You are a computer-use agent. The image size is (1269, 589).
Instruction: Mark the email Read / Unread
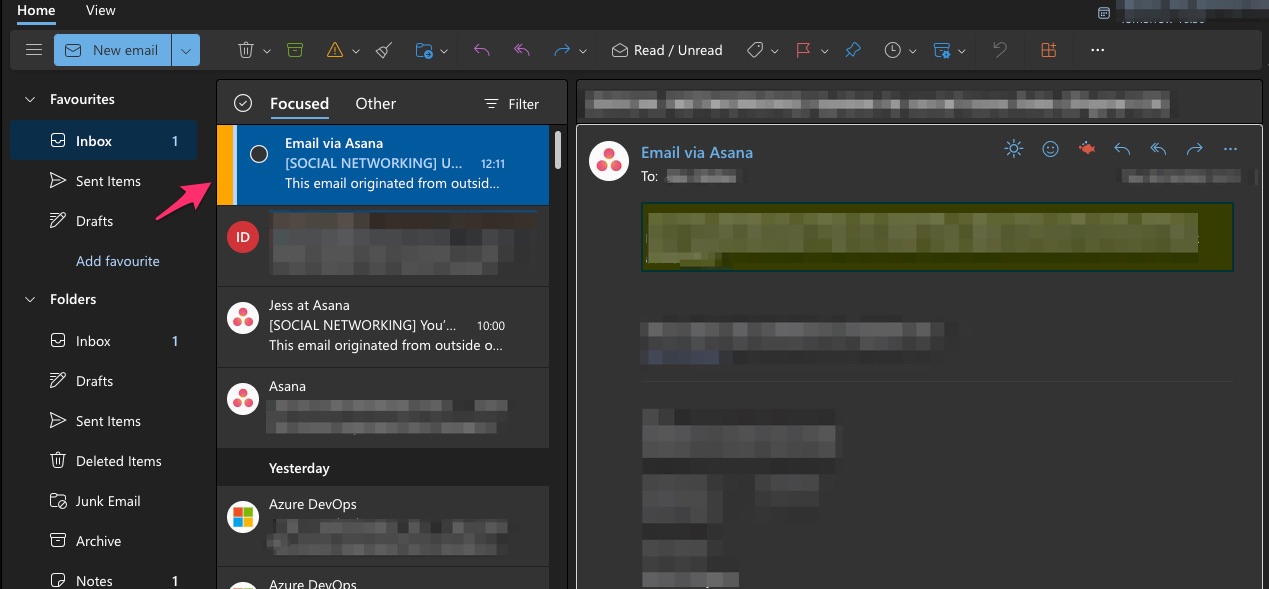667,49
